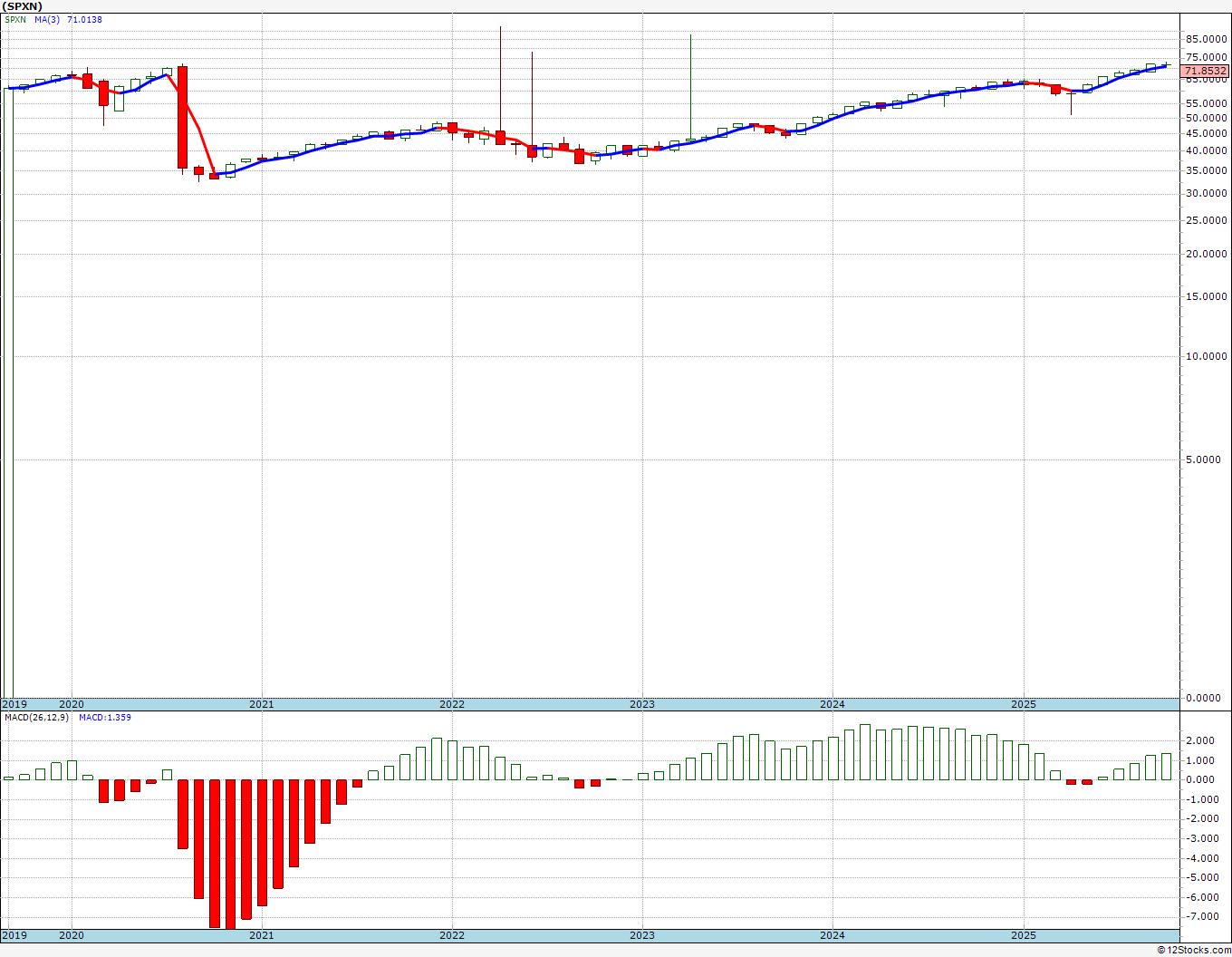
Task: Click 2025 on the price chart timeline
Action: click(1023, 704)
